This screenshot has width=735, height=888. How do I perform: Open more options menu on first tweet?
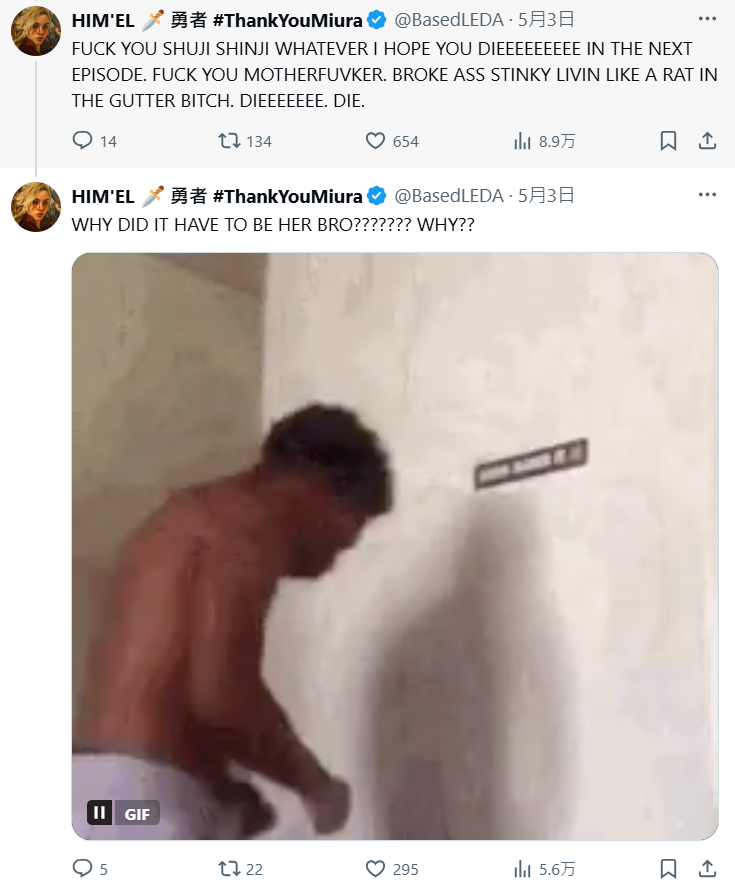pyautogui.click(x=707, y=19)
